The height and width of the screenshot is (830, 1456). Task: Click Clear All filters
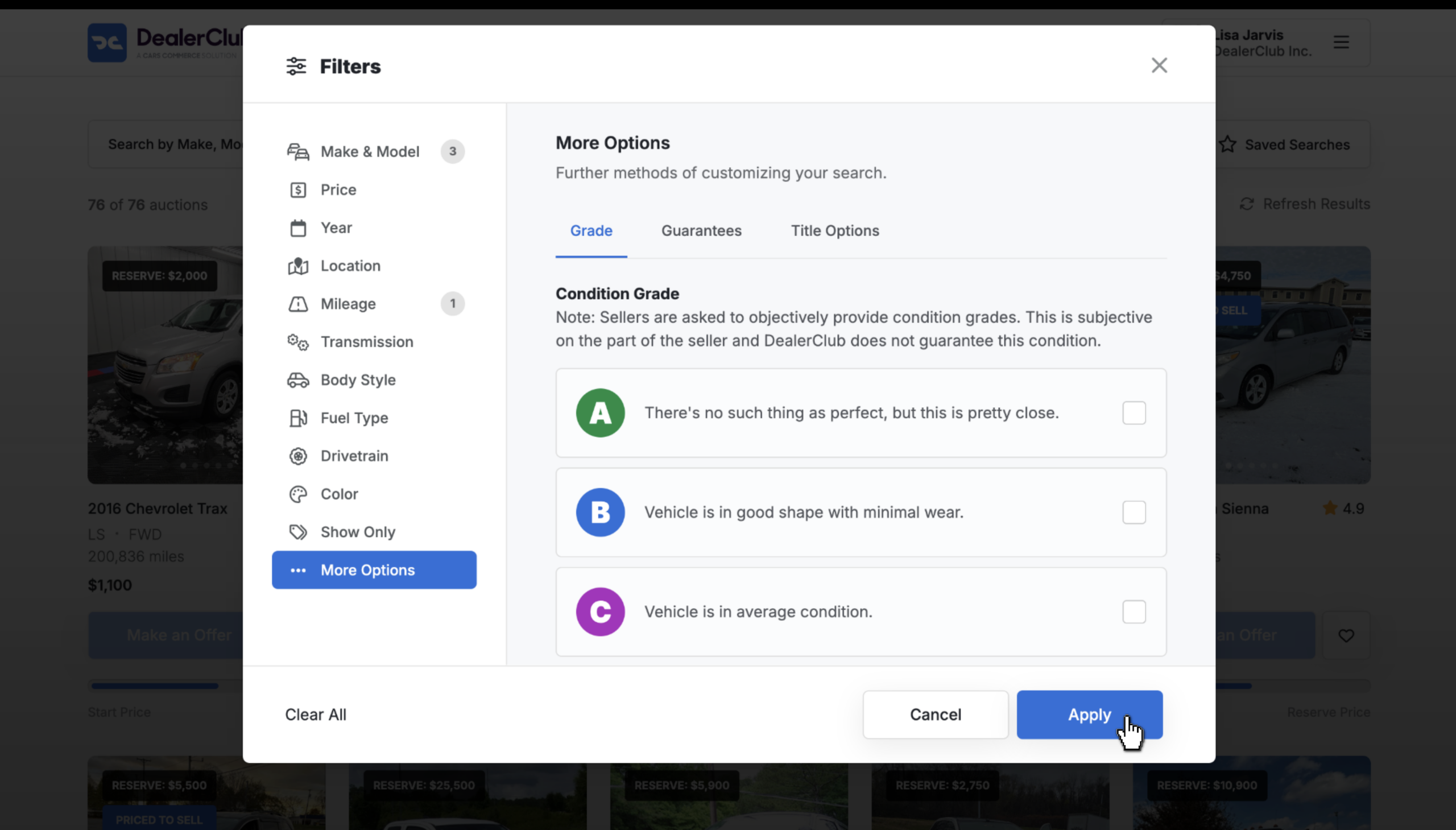click(316, 715)
